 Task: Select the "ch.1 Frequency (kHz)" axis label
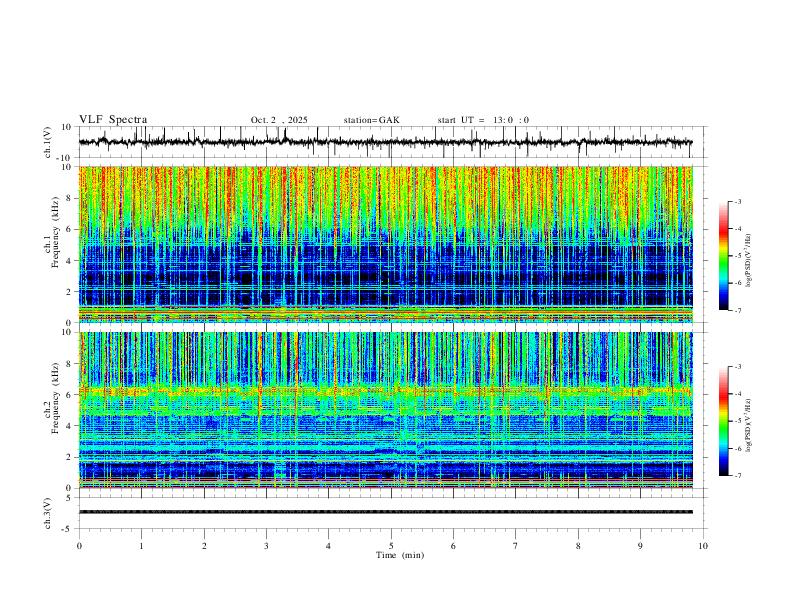pyautogui.click(x=52, y=232)
